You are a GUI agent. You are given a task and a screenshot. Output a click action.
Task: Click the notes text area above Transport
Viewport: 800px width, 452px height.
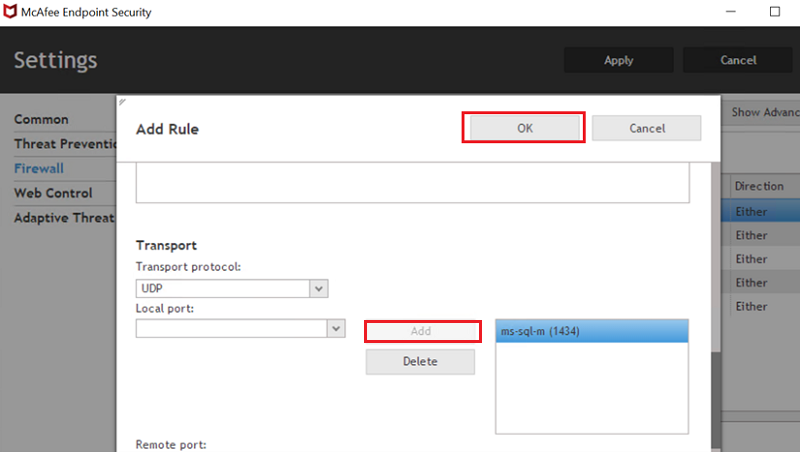(x=412, y=183)
